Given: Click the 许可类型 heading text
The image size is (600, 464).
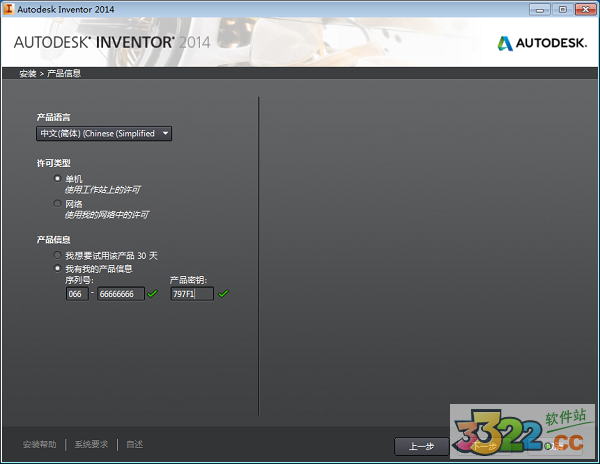Looking at the screenshot, I should (x=54, y=163).
